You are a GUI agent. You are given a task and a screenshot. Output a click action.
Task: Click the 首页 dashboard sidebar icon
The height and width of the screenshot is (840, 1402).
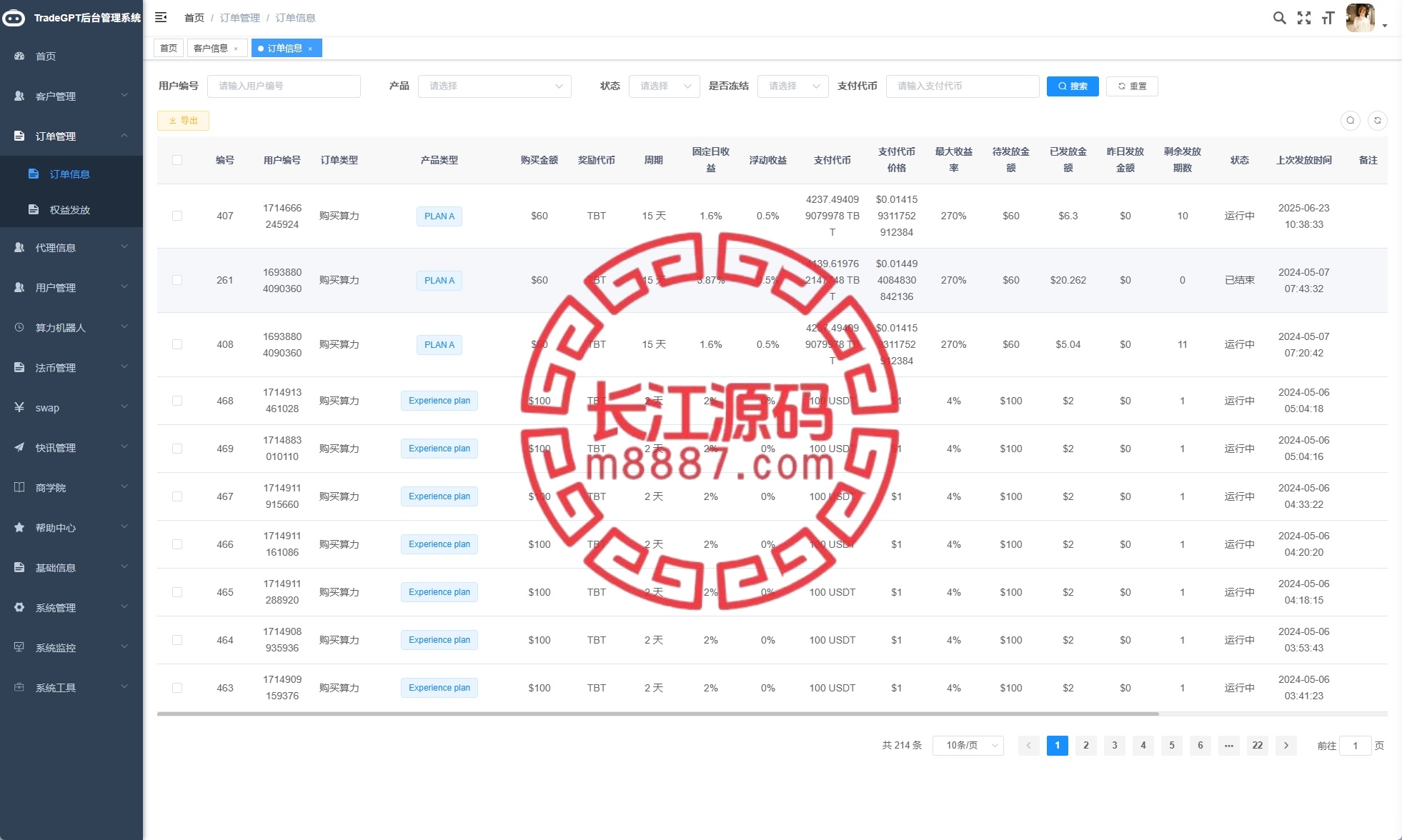(19, 56)
